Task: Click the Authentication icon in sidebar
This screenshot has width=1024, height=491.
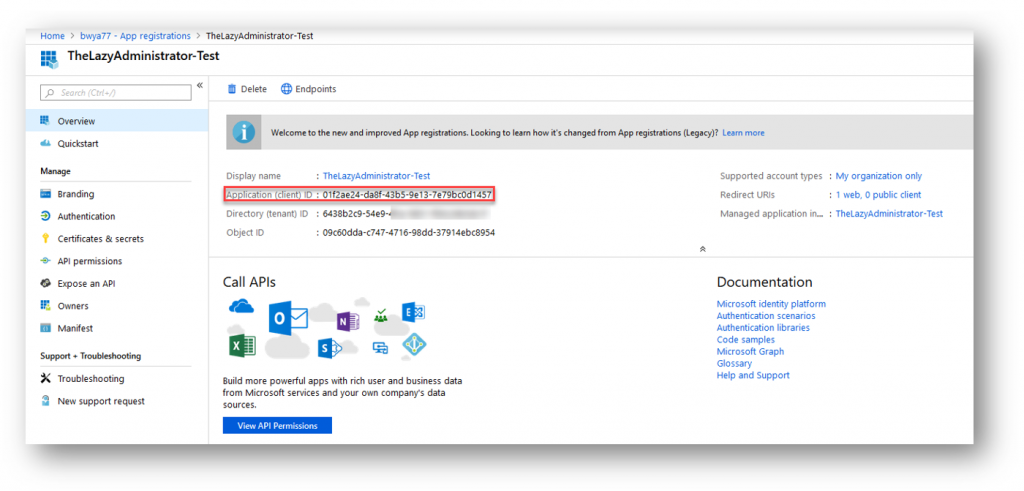Action: (x=45, y=216)
